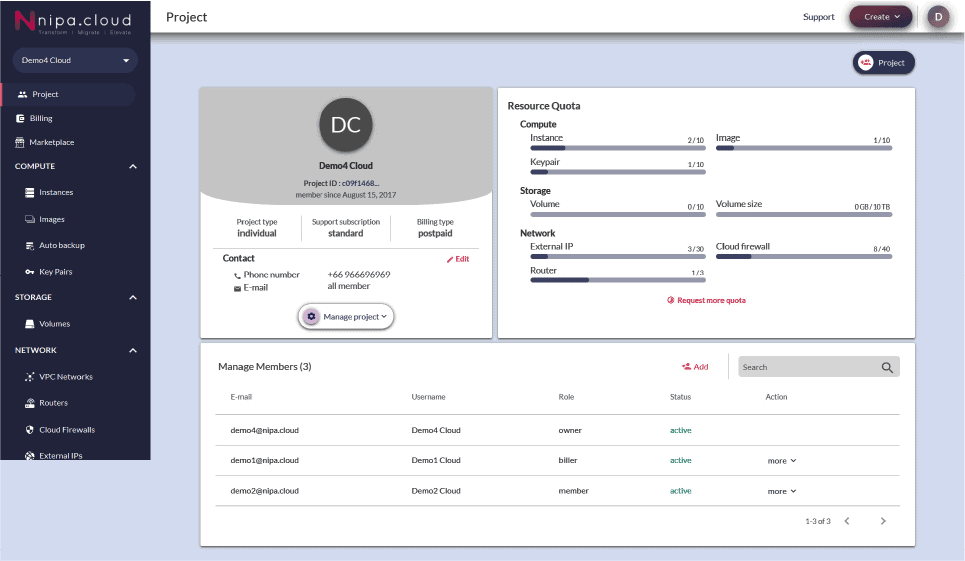The image size is (965, 561).
Task: Collapse the COMPUTE section
Action: 133,166
